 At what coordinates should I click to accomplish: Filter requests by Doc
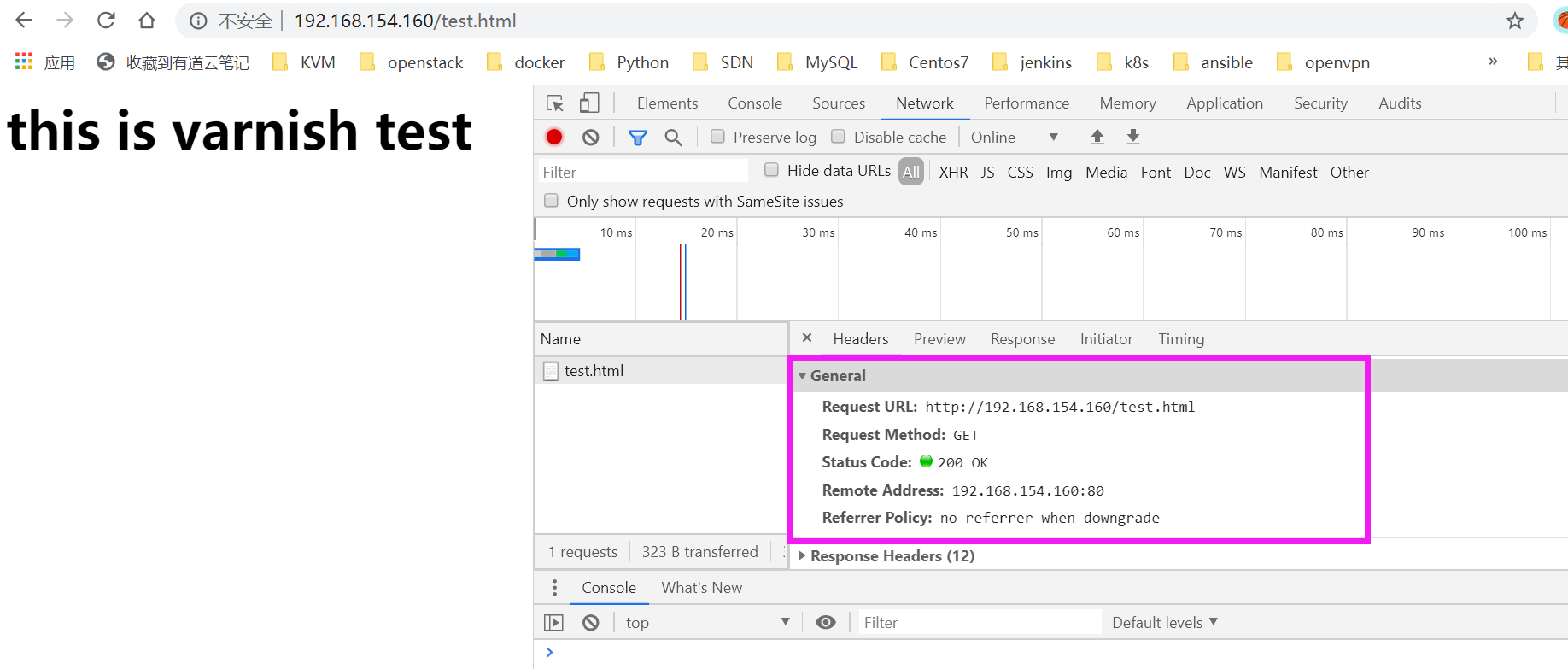click(1197, 173)
